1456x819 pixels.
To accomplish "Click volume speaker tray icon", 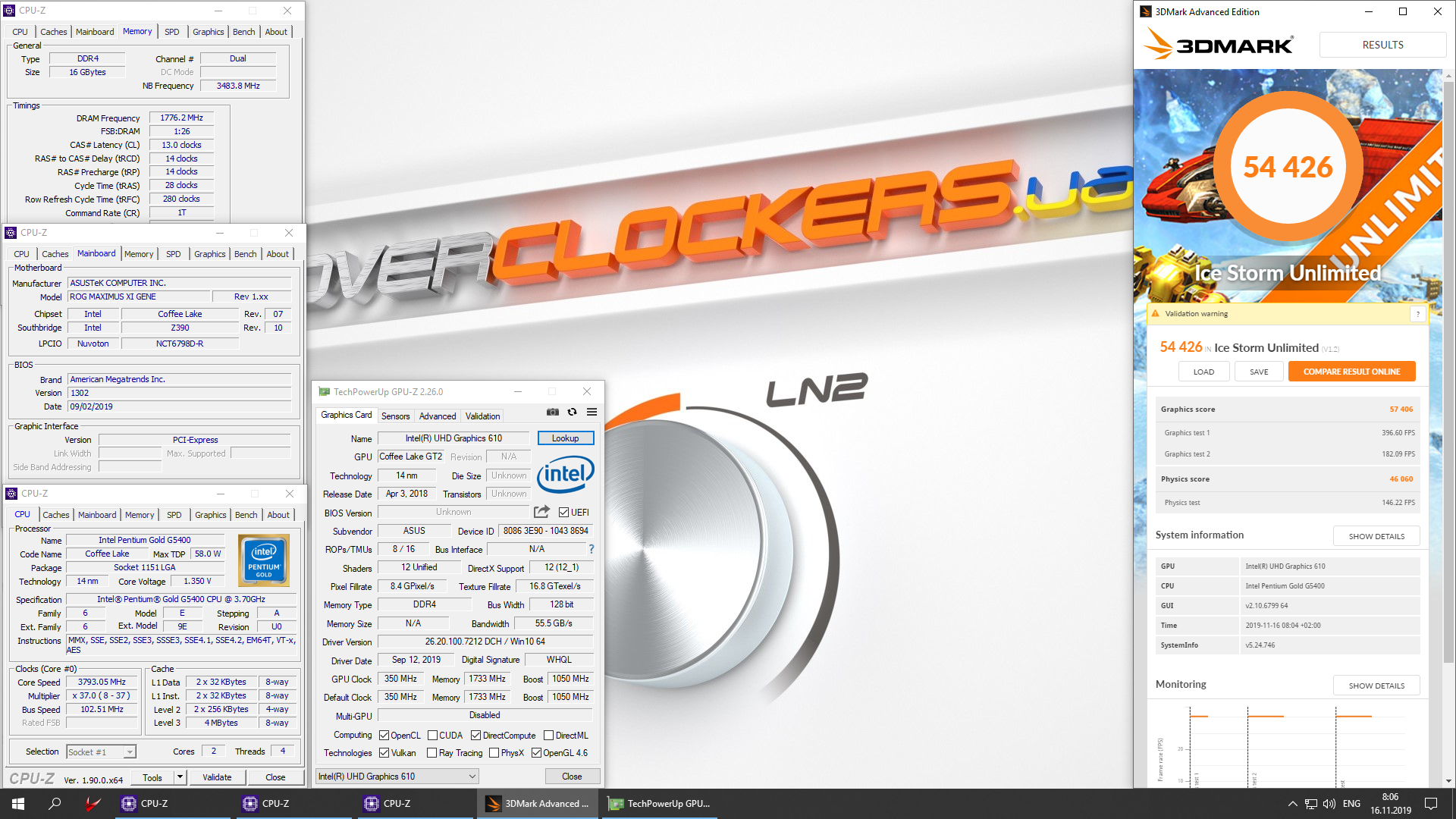I will [x=1329, y=804].
